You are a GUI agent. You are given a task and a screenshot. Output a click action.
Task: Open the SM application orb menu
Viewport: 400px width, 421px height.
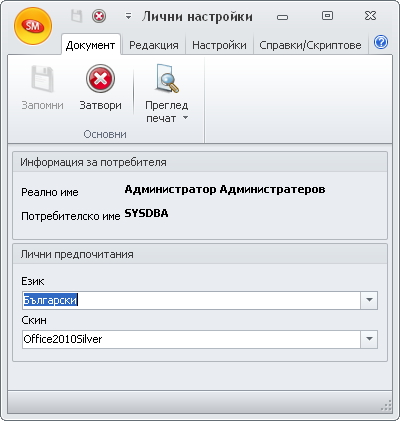click(33, 26)
